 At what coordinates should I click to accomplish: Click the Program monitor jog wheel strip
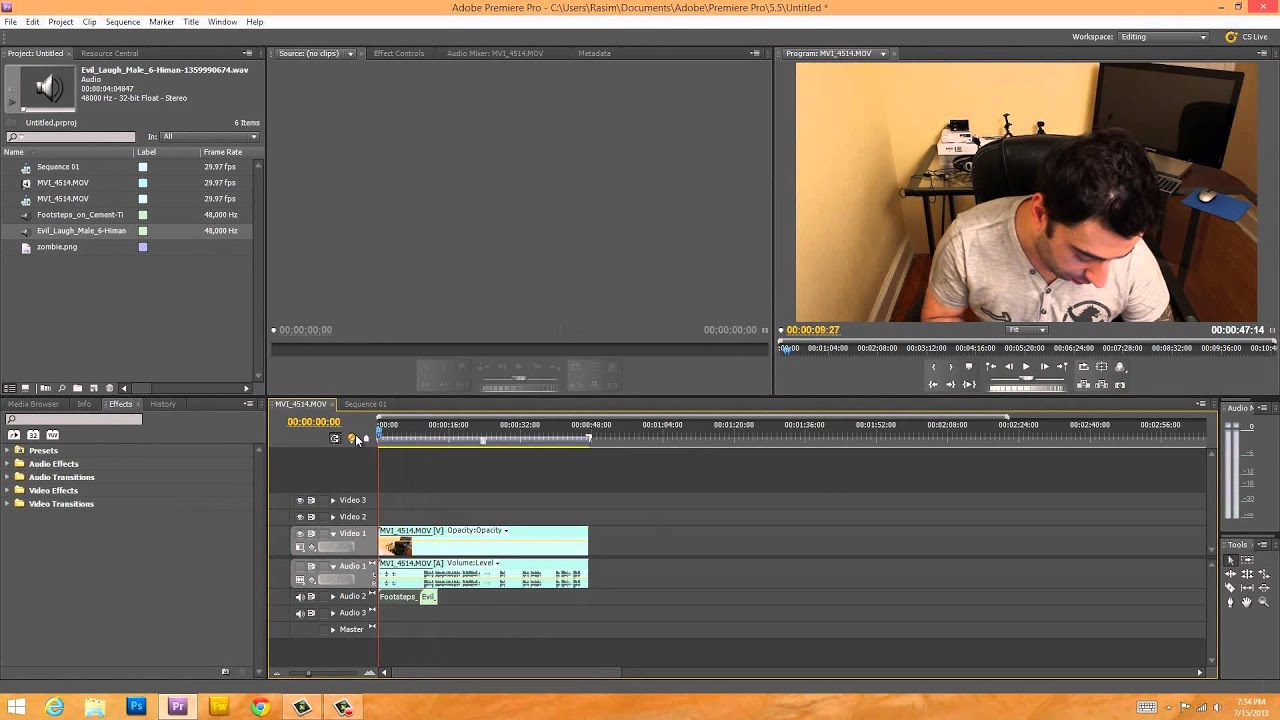click(1027, 388)
